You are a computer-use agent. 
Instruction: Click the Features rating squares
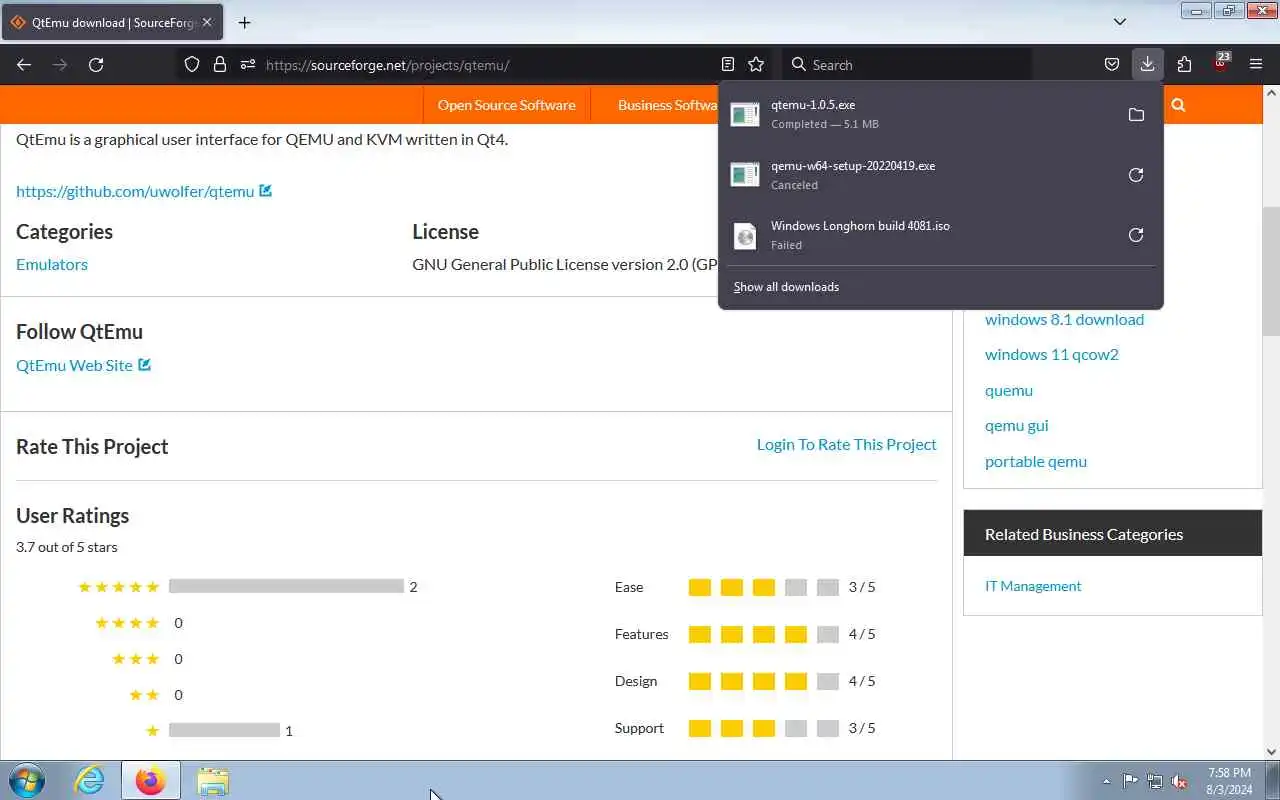coord(763,634)
